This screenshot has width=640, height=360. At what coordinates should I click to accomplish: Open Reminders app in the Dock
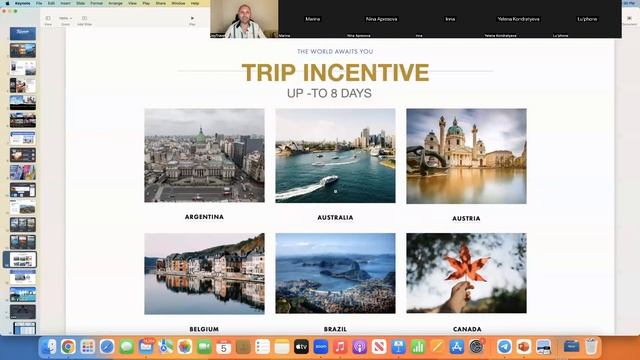[262, 347]
